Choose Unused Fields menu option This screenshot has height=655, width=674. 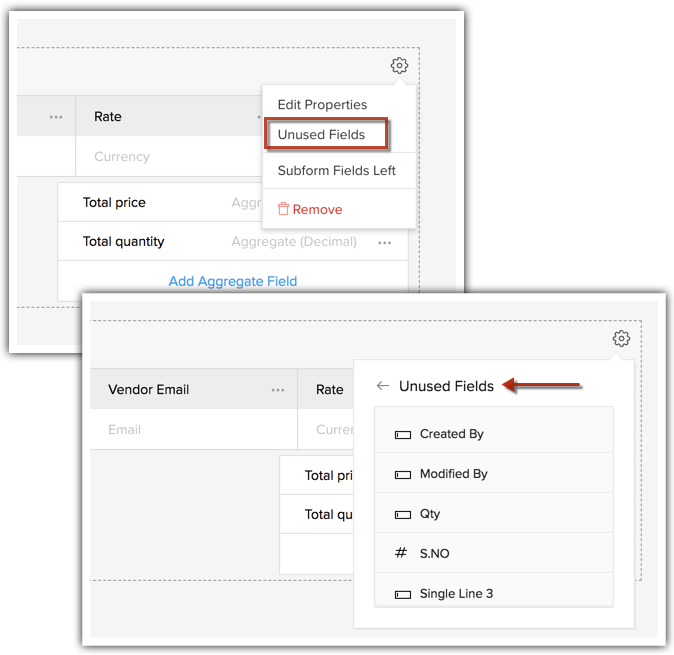pyautogui.click(x=324, y=134)
